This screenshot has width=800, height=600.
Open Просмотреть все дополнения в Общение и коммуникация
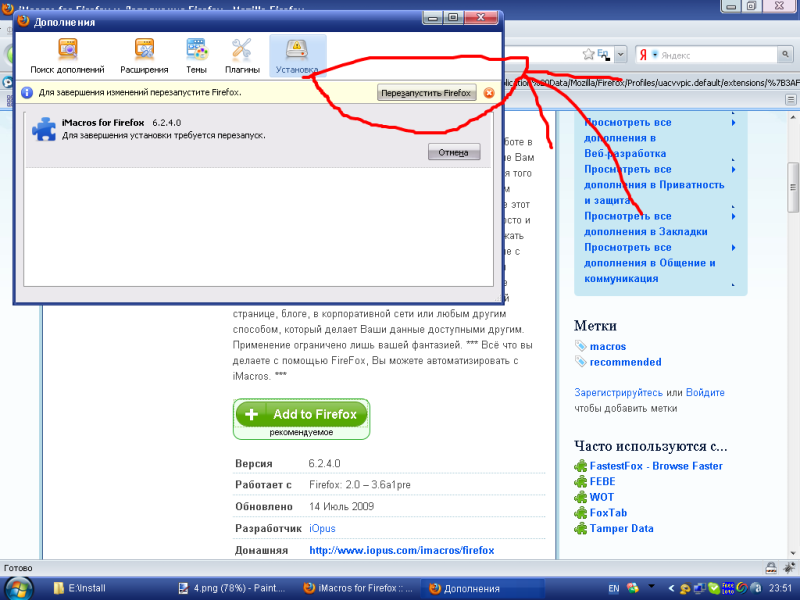pyautogui.click(x=649, y=263)
